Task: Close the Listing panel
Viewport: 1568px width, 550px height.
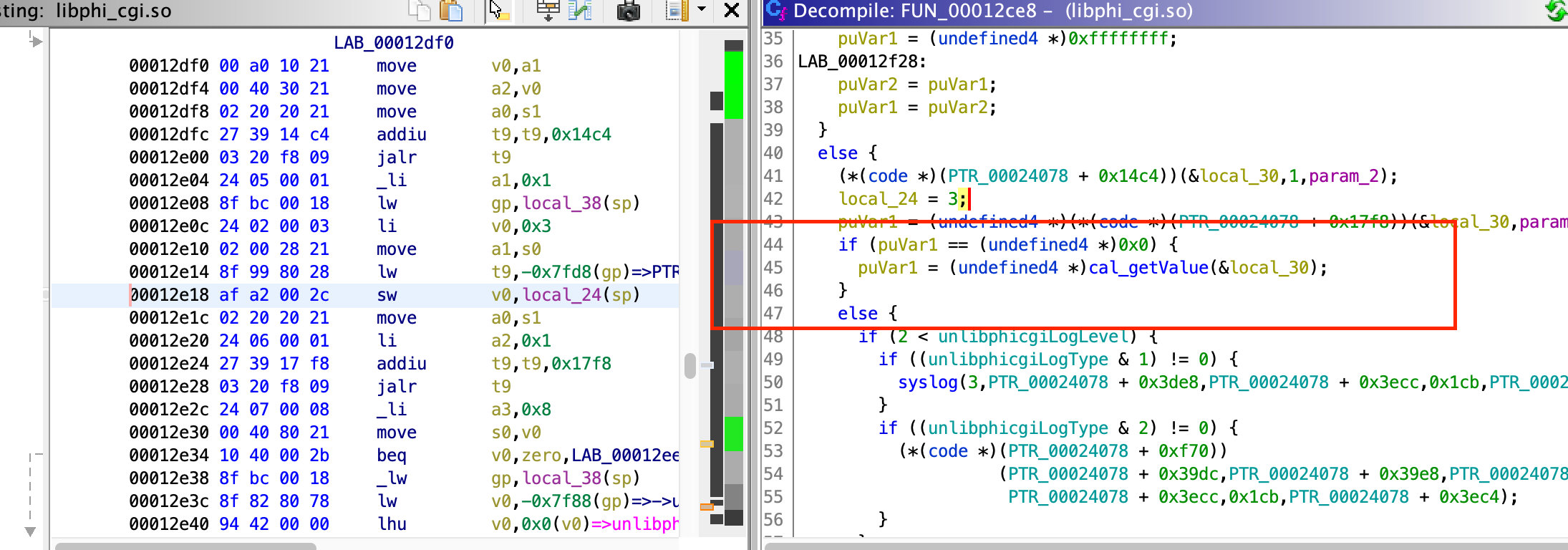Action: [732, 10]
